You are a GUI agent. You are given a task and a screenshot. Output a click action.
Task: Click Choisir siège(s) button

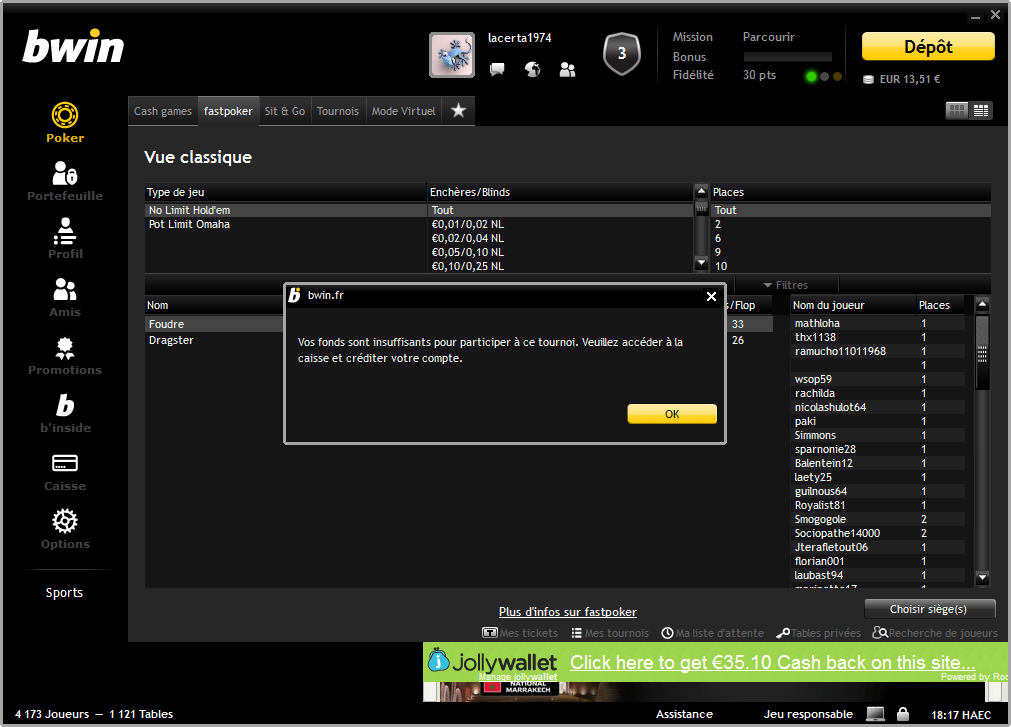[929, 609]
